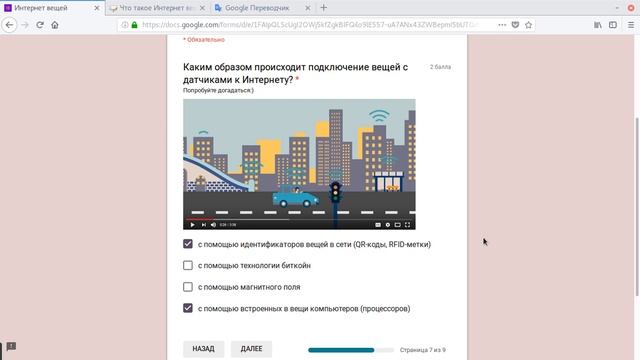Close the Google Переводчик tab

308,8
